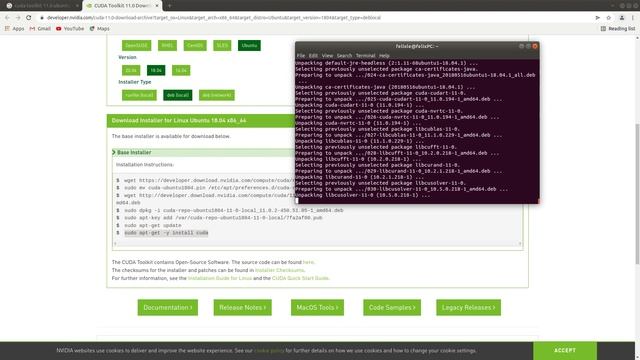Choose Ubuntu version 18.04
The height and width of the screenshot is (360, 640).
coord(156,70)
